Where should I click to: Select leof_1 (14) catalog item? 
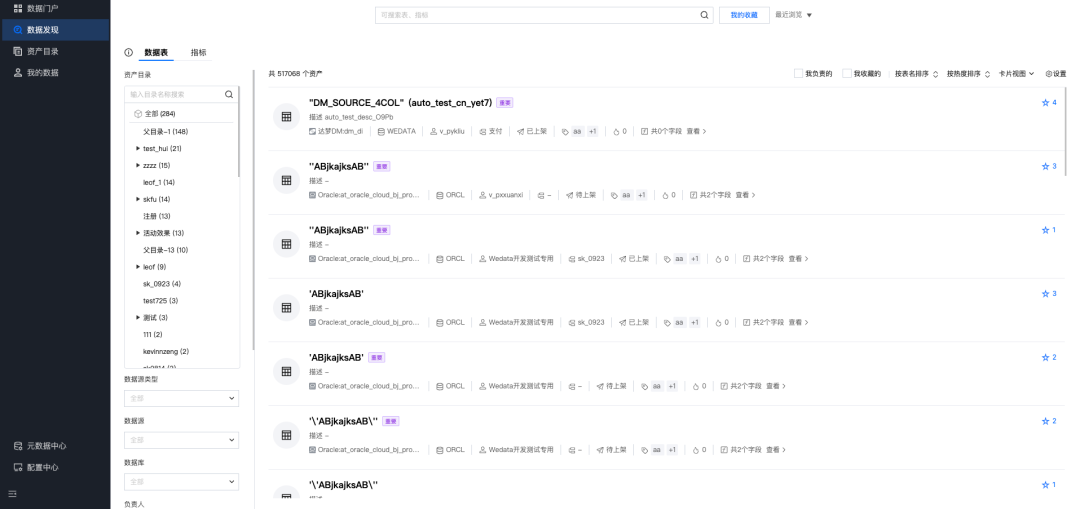coord(158,182)
